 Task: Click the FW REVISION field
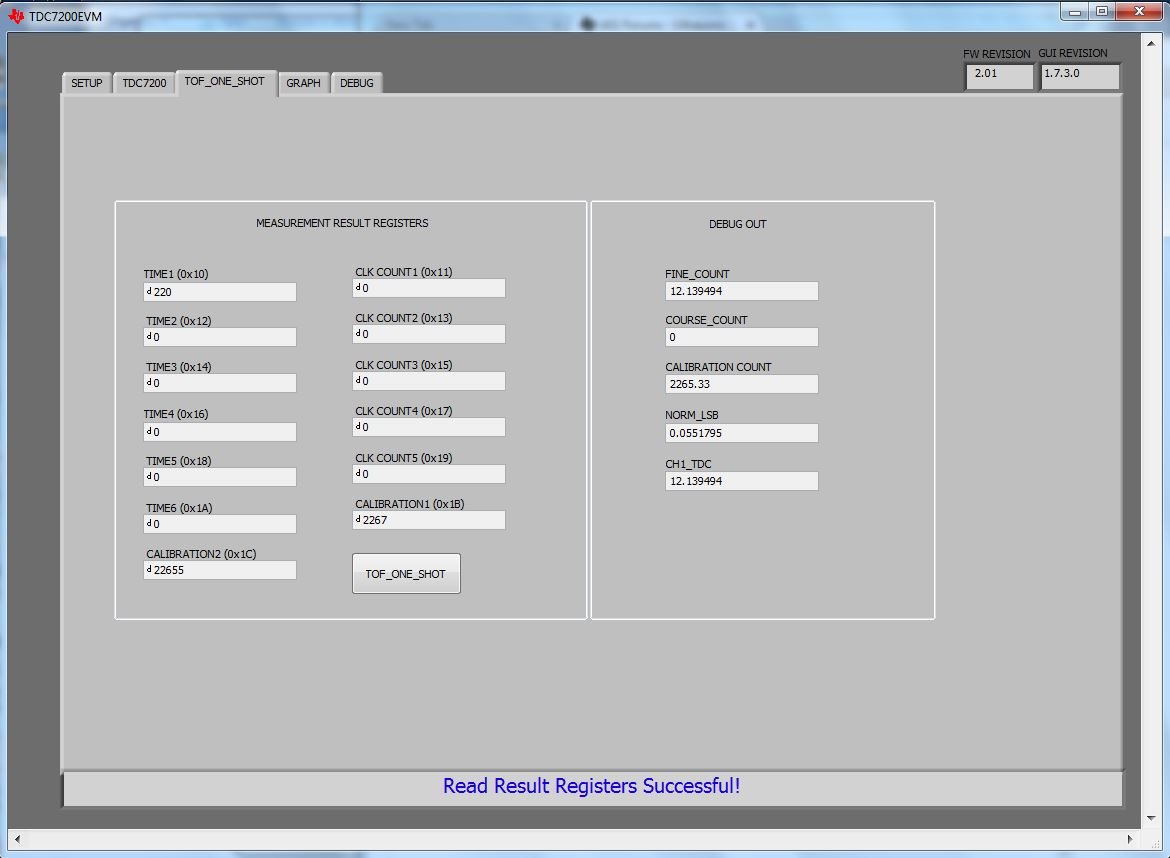tap(999, 76)
